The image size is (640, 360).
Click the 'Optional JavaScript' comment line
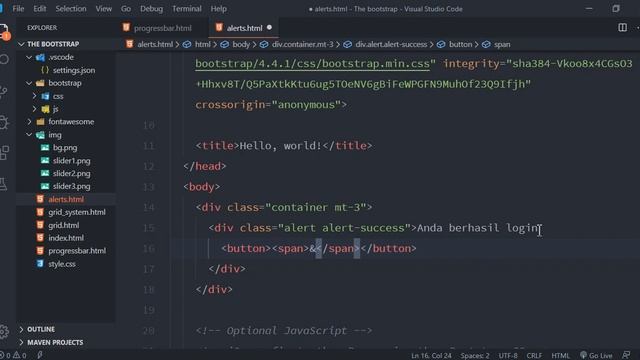284,331
